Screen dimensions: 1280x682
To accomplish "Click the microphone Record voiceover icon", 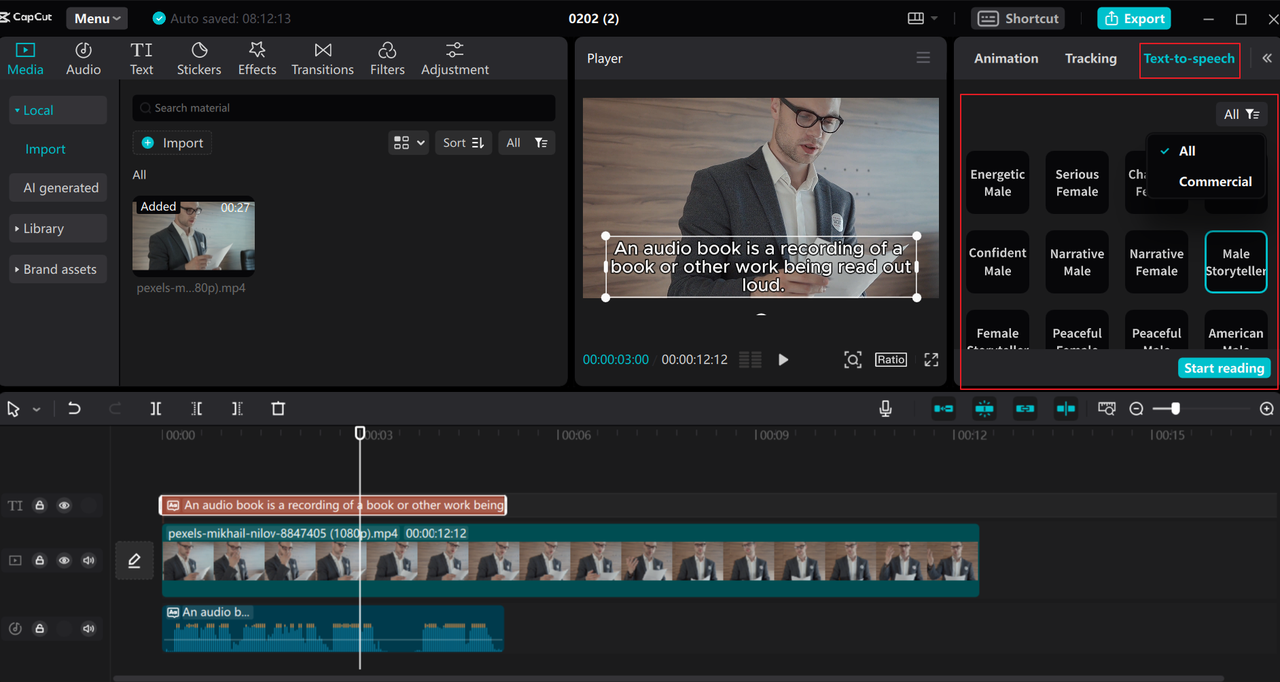I will pos(886,408).
